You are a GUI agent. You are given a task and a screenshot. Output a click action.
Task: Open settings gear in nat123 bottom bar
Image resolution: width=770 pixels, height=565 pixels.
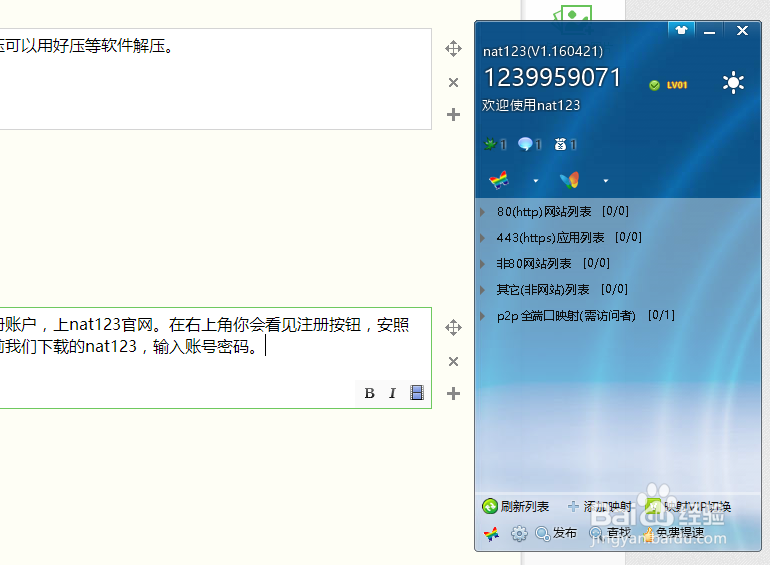click(519, 533)
